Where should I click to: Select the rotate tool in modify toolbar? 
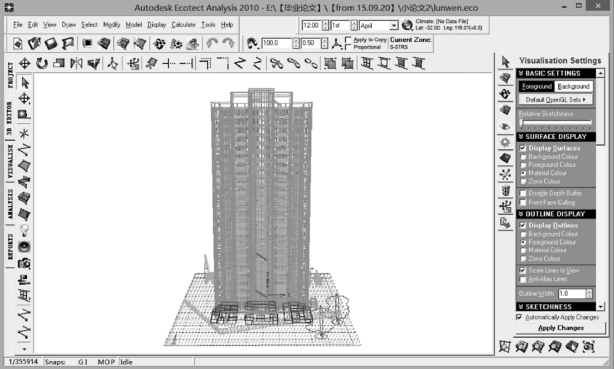coord(42,63)
